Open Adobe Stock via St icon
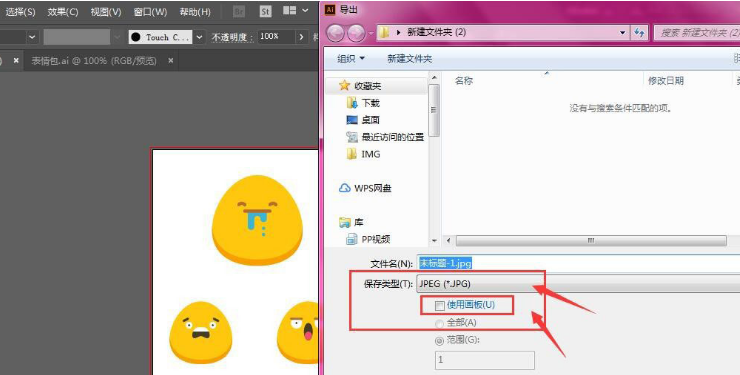This screenshot has width=740, height=375. pos(266,11)
